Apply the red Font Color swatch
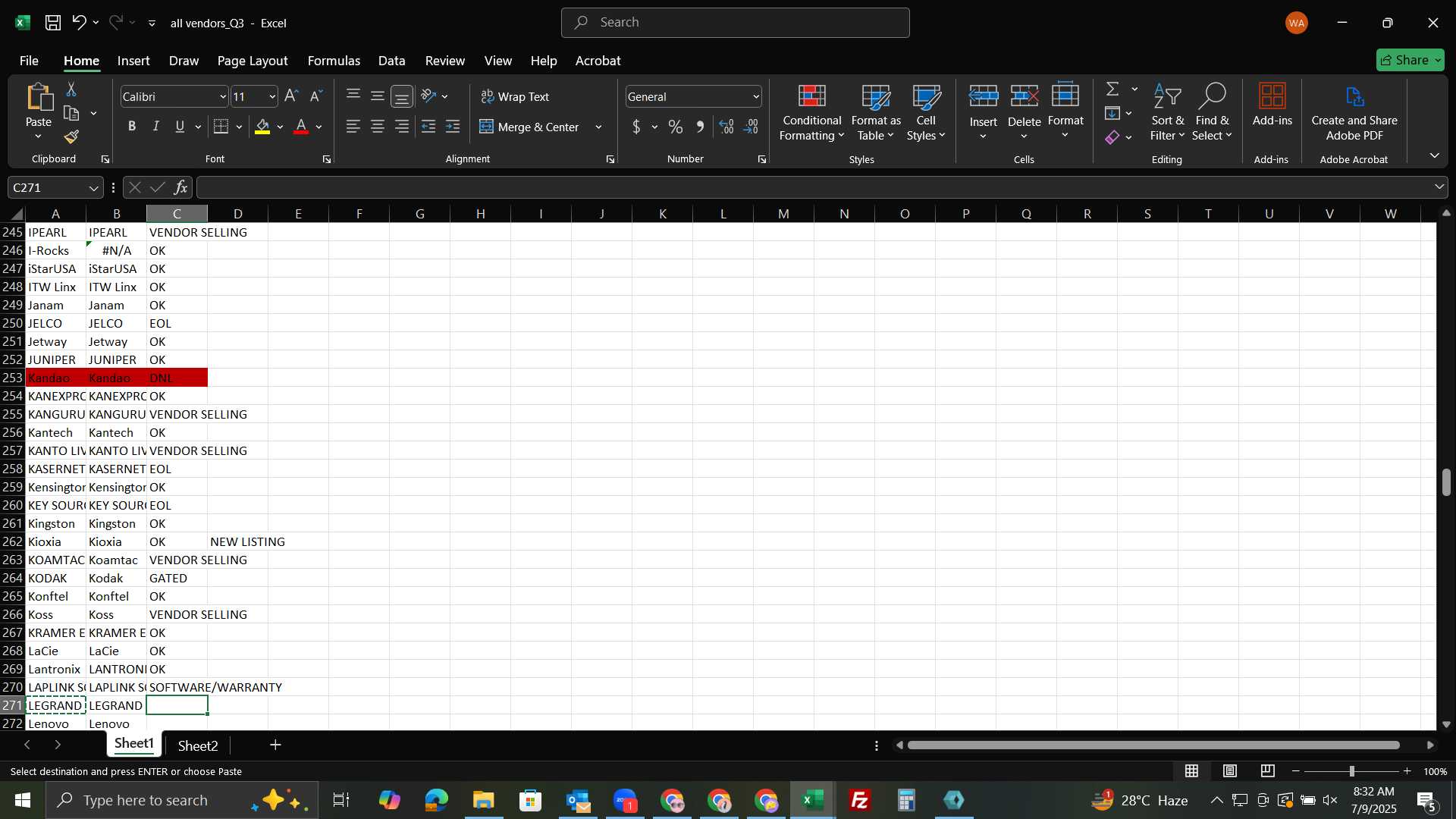Viewport: 1456px width, 819px height. 301,127
